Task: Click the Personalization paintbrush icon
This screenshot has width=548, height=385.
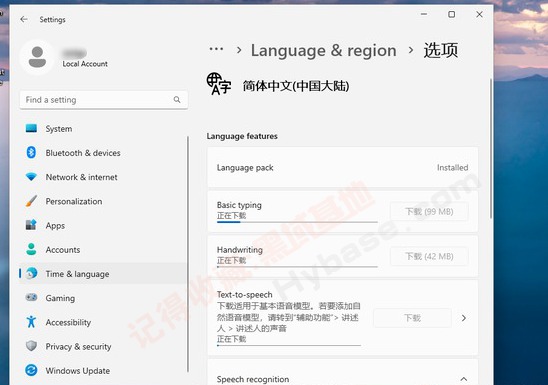Action: click(31, 201)
